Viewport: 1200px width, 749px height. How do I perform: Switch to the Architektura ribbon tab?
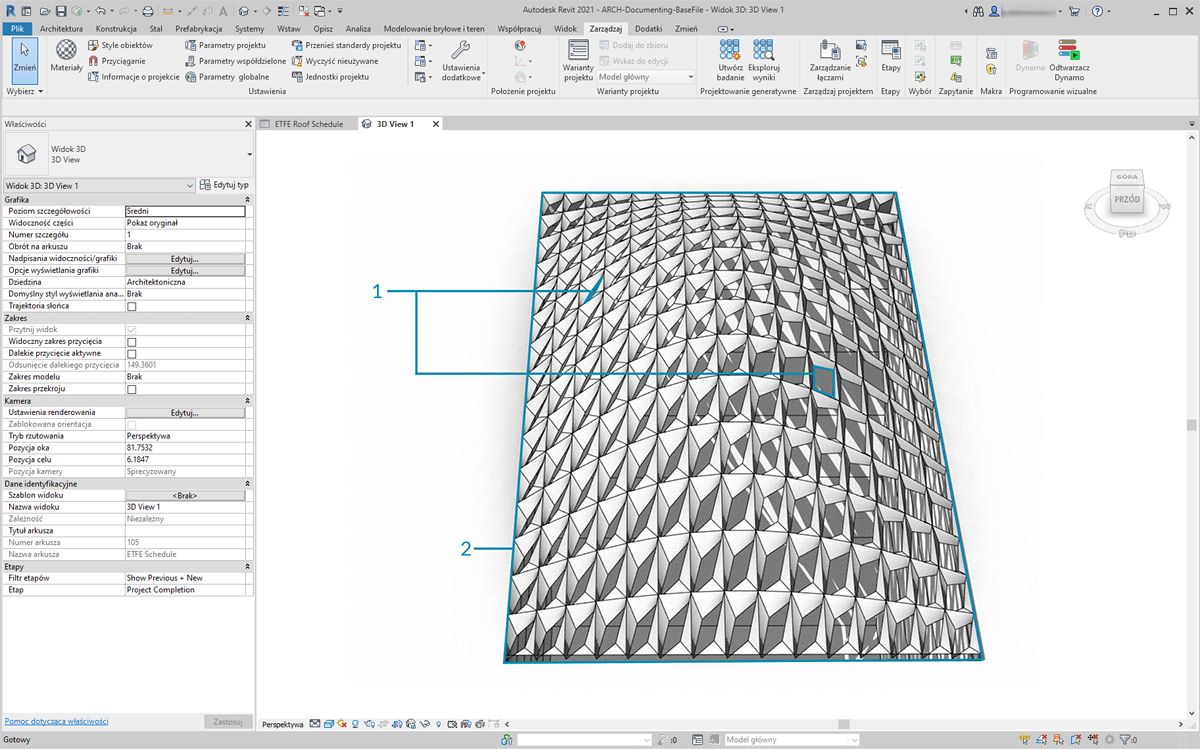click(x=61, y=29)
